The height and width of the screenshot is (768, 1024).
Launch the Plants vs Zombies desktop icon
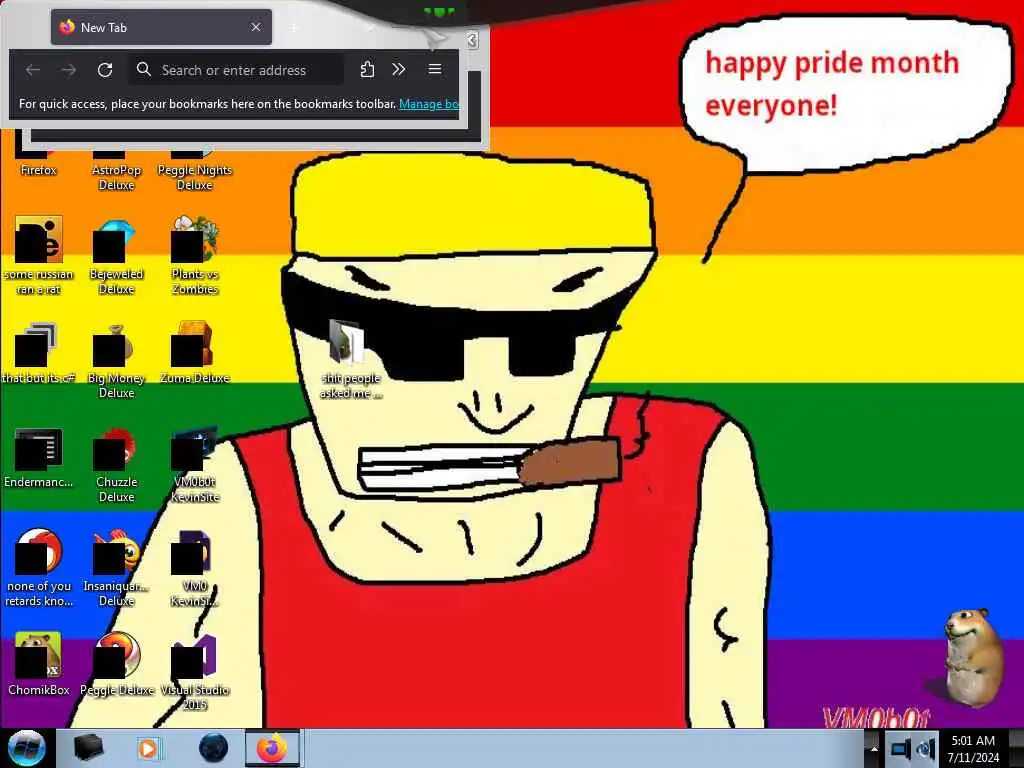(x=195, y=255)
